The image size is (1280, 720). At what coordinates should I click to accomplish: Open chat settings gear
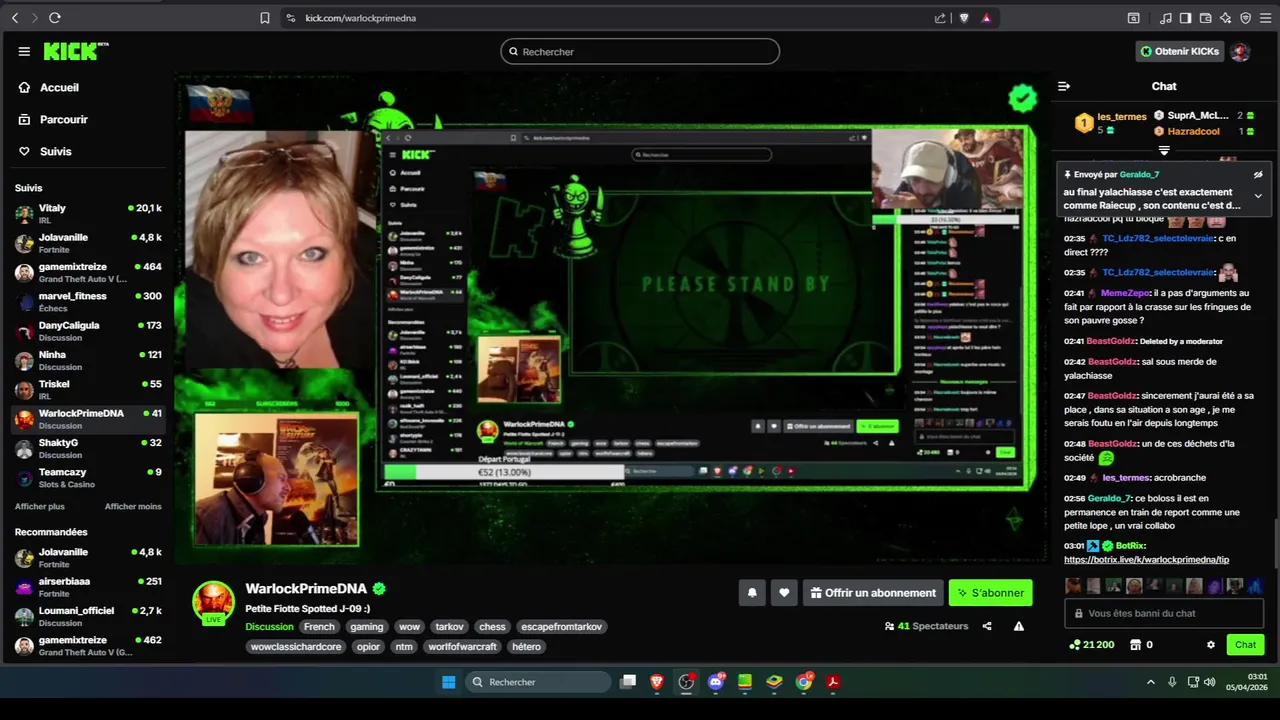(1211, 645)
